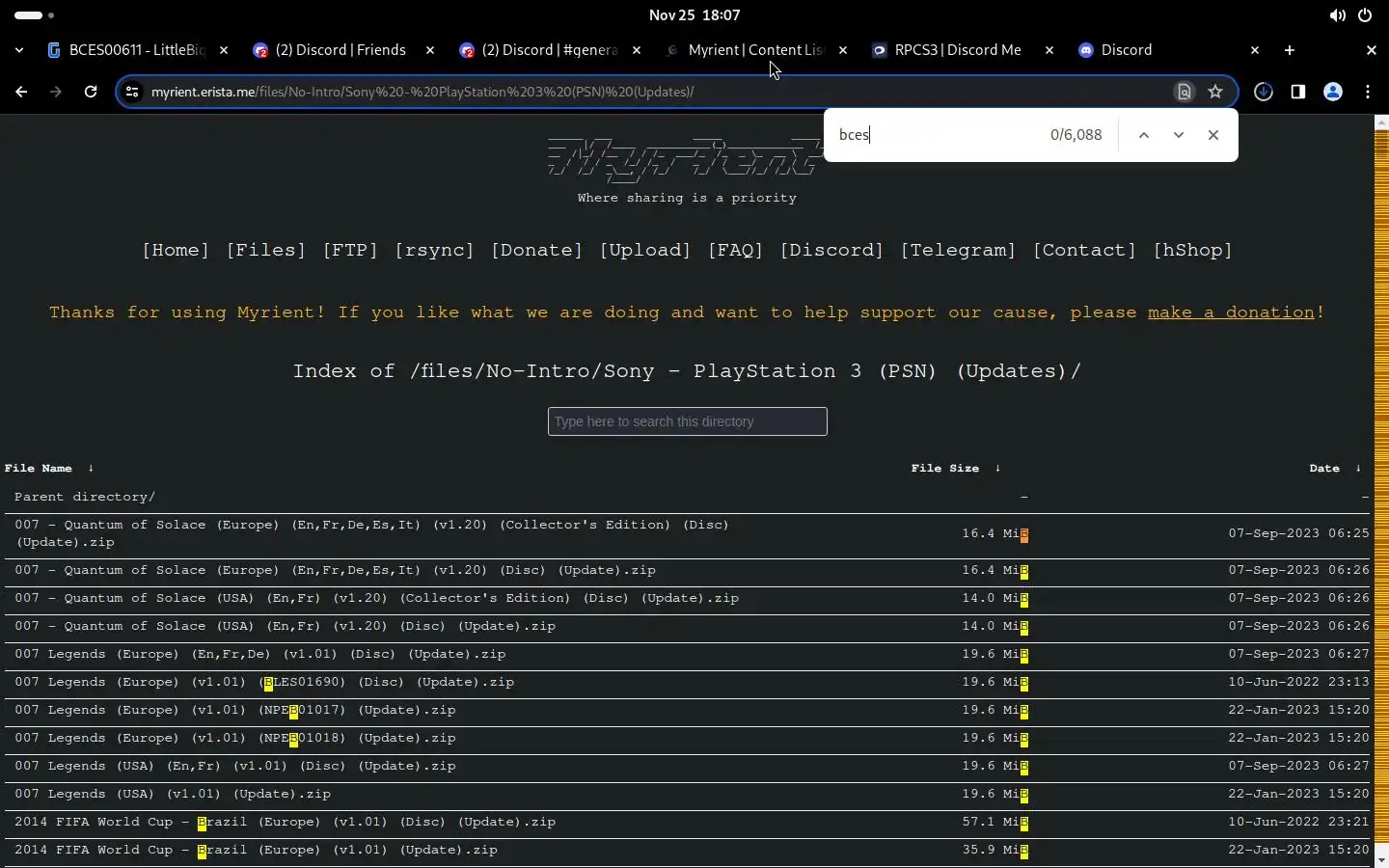Open the [hShop] link
Viewport: 1389px width, 868px height.
point(1193,250)
